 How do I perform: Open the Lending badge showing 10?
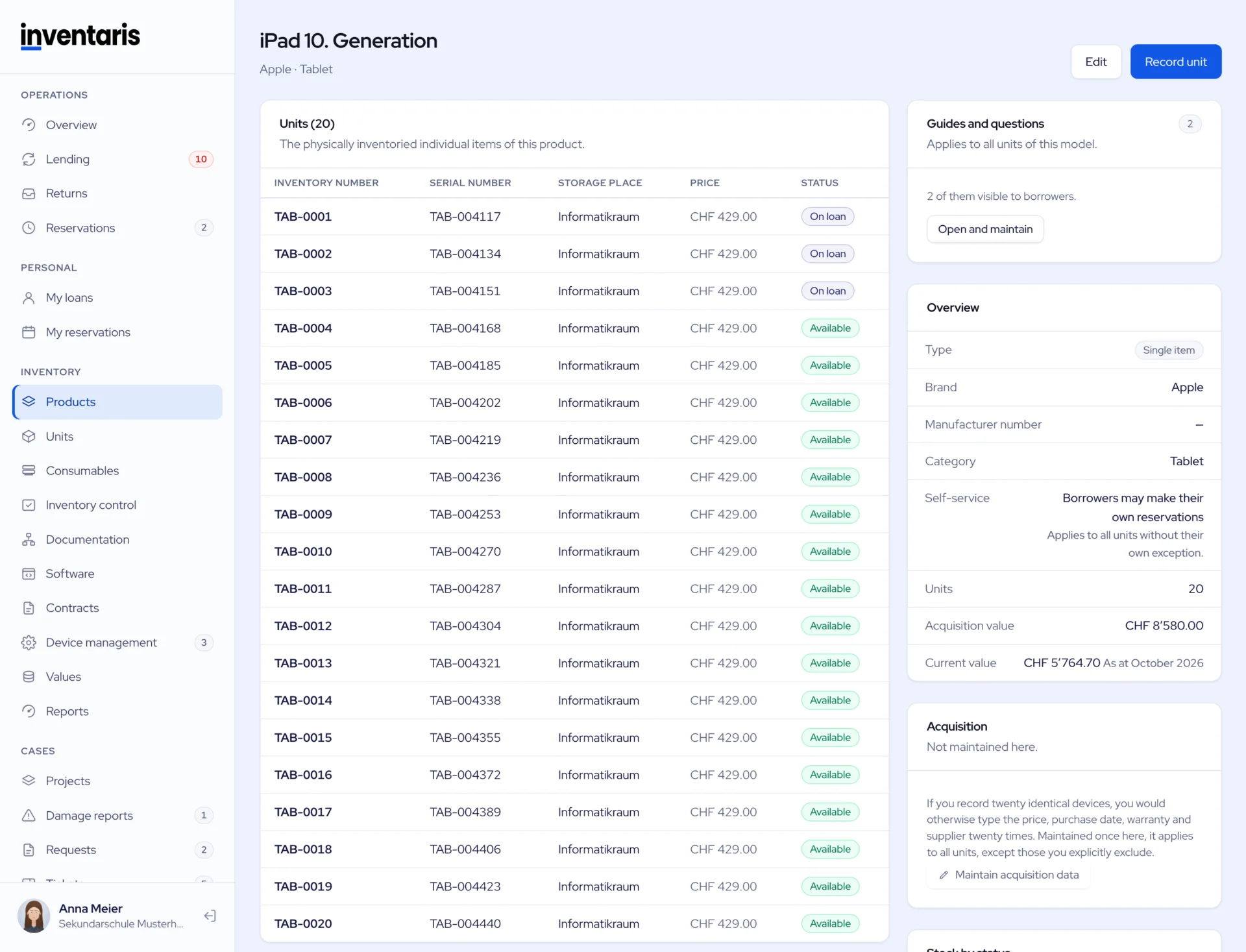(x=201, y=159)
